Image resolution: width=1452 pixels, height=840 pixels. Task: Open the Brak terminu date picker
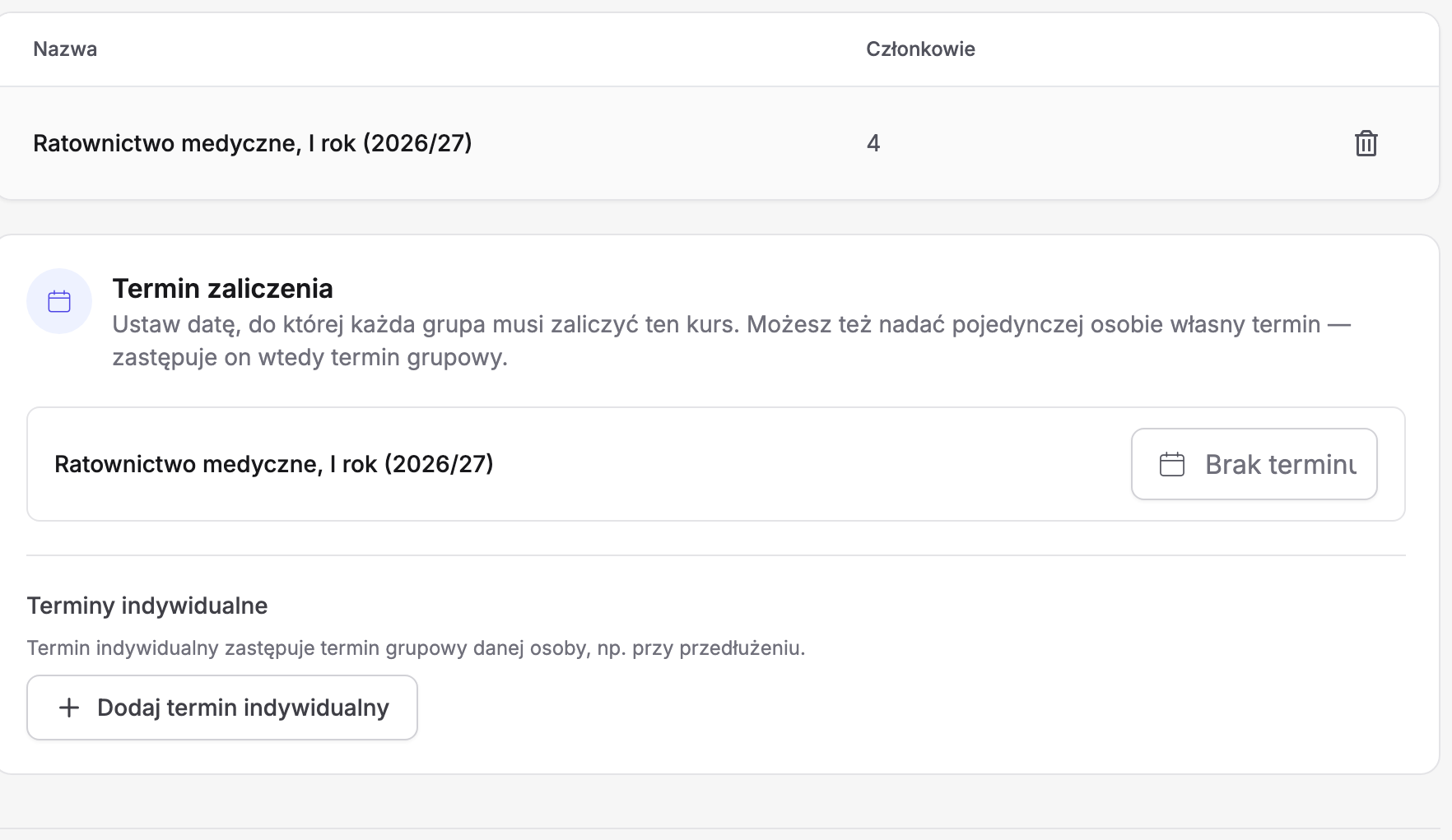tap(1254, 464)
